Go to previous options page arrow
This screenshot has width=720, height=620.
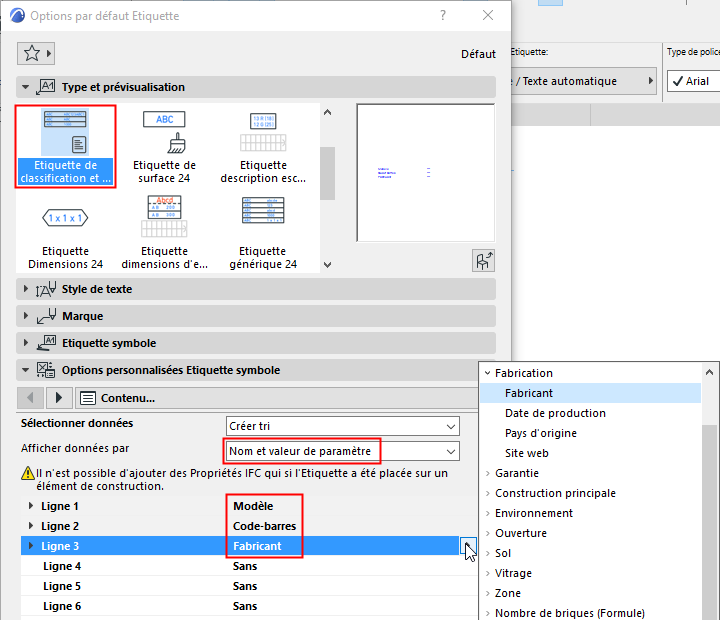[x=30, y=398]
